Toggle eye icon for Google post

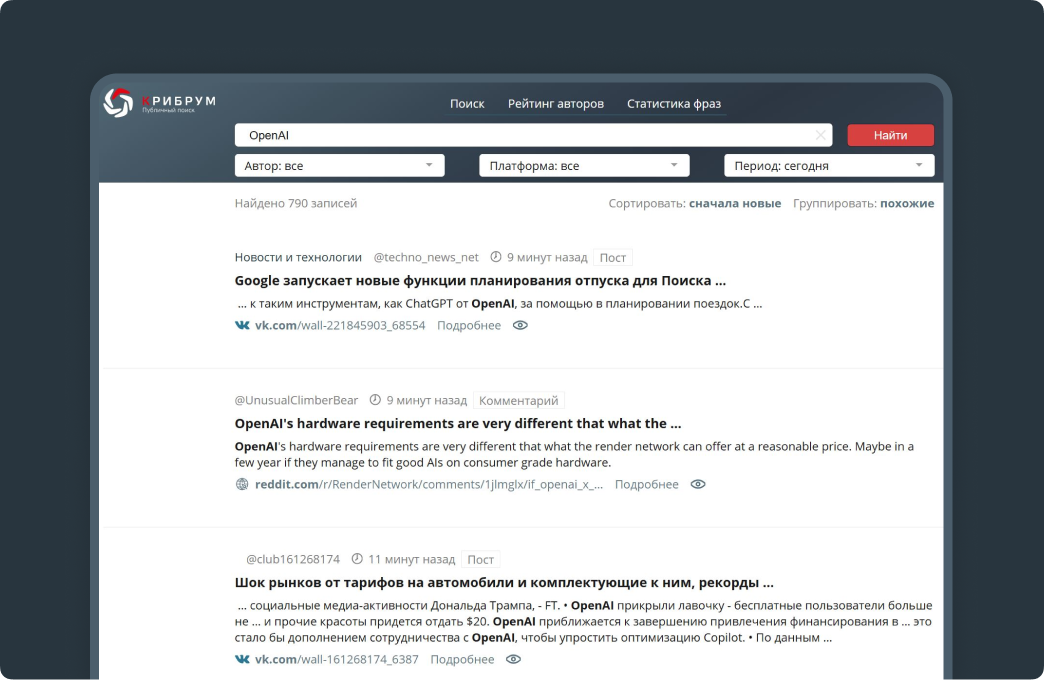[520, 325]
